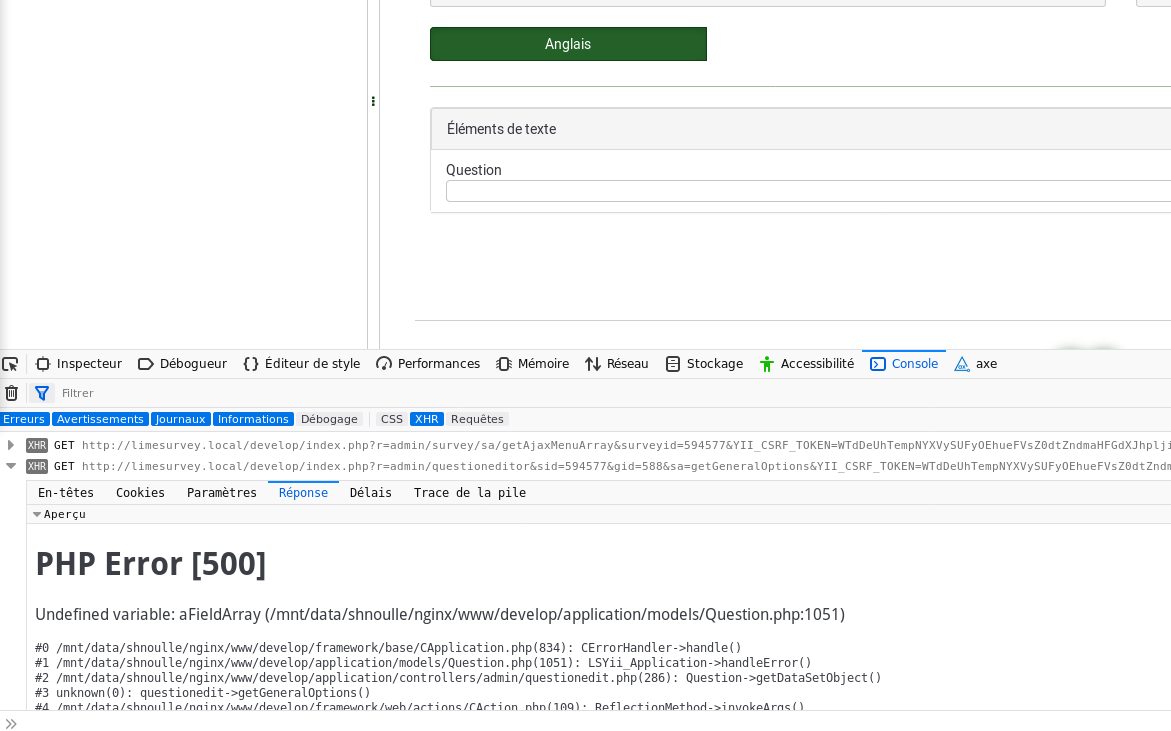1171x731 pixels.
Task: Click the green Anglais button
Action: pos(568,44)
